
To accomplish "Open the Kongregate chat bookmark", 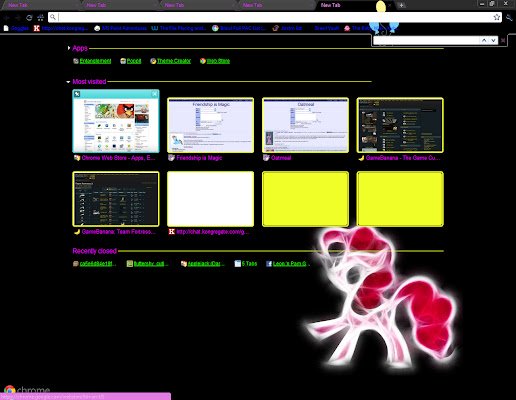I will 61,28.
